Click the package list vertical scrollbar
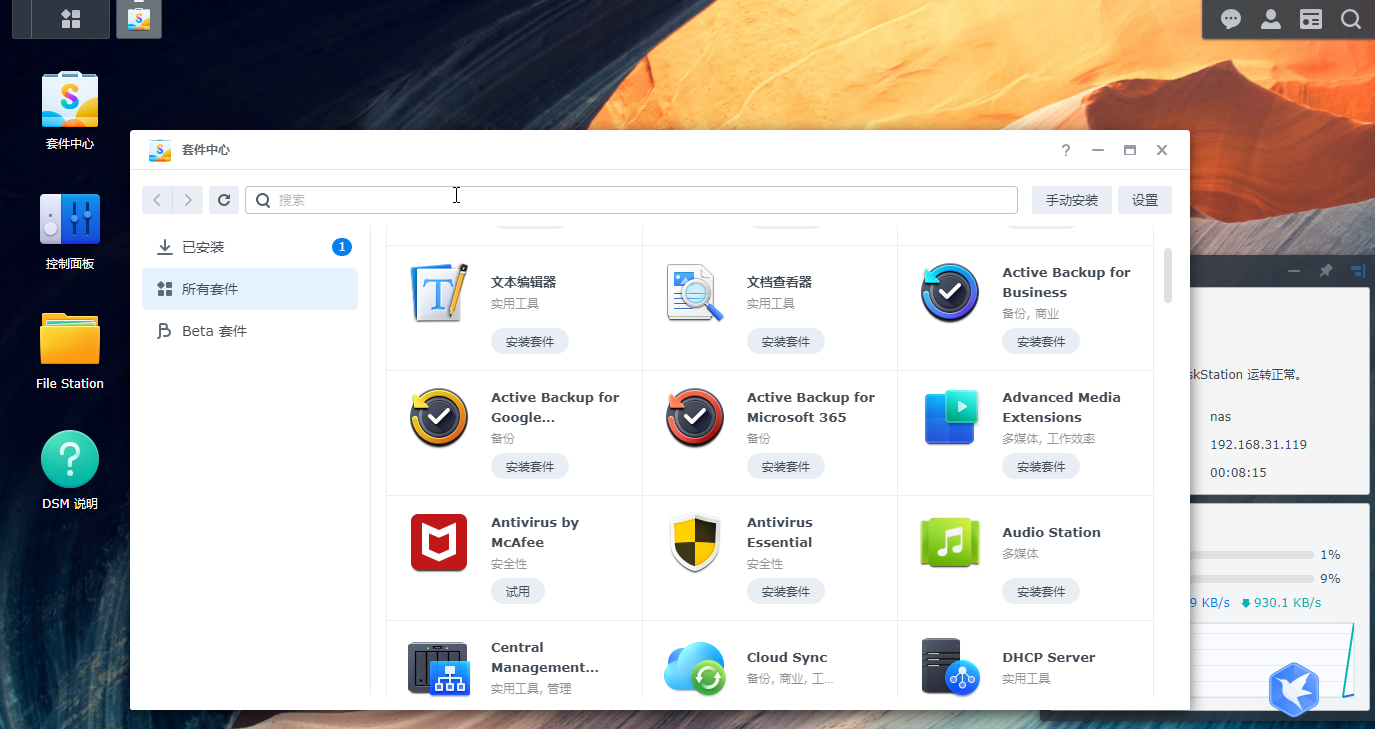The height and width of the screenshot is (729, 1375). (1168, 275)
